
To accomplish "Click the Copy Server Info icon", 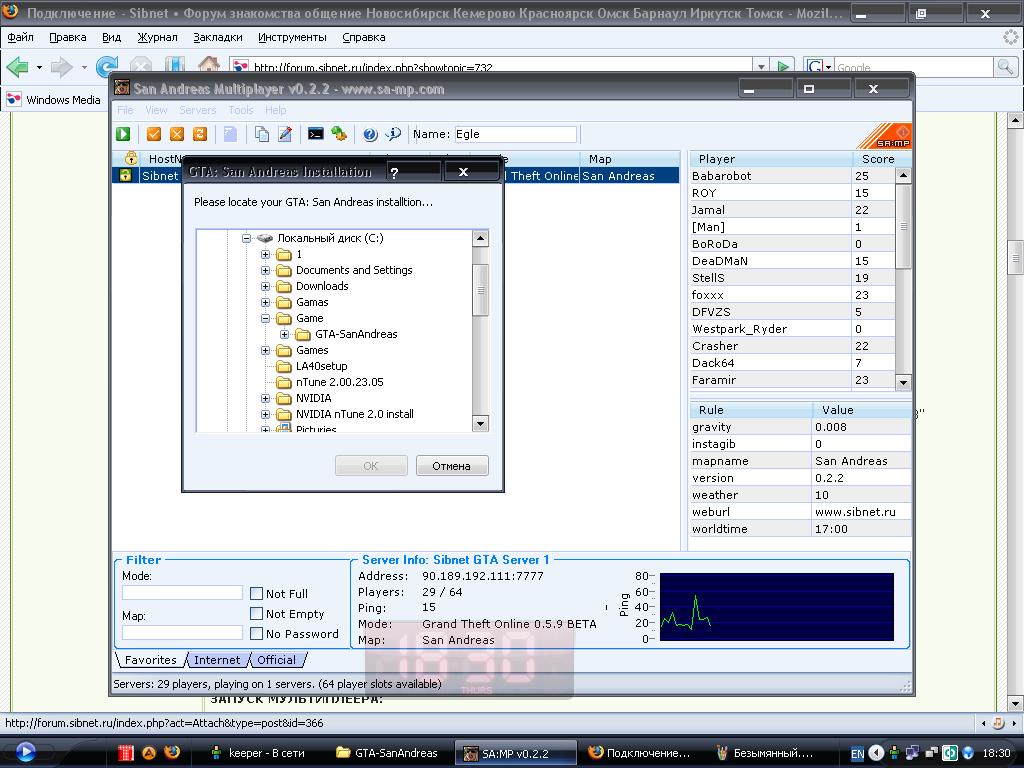I will pos(261,134).
